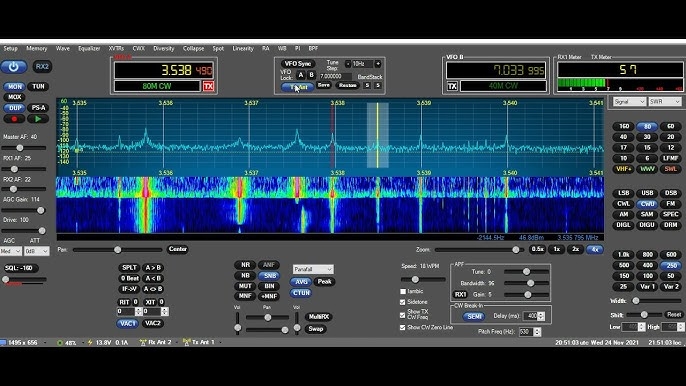Open the Equalizer menu
This screenshot has width=686, height=386.
(x=89, y=49)
